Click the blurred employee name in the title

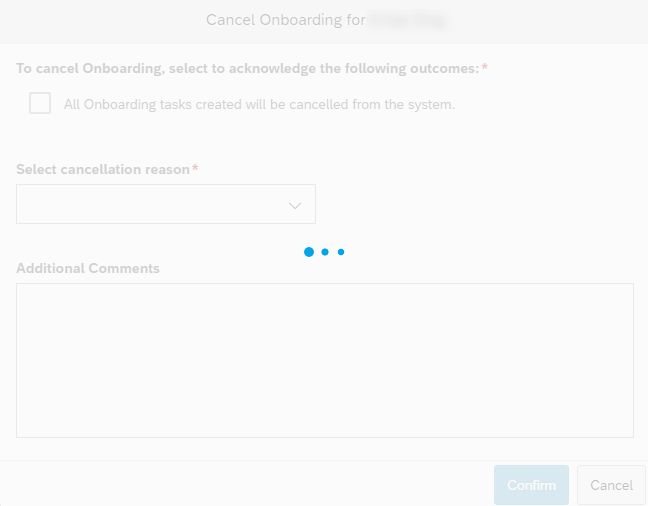(x=407, y=21)
